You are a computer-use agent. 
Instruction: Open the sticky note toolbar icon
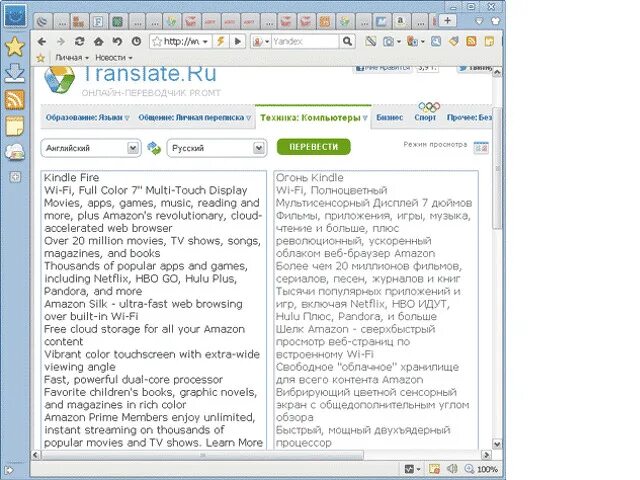[489, 41]
